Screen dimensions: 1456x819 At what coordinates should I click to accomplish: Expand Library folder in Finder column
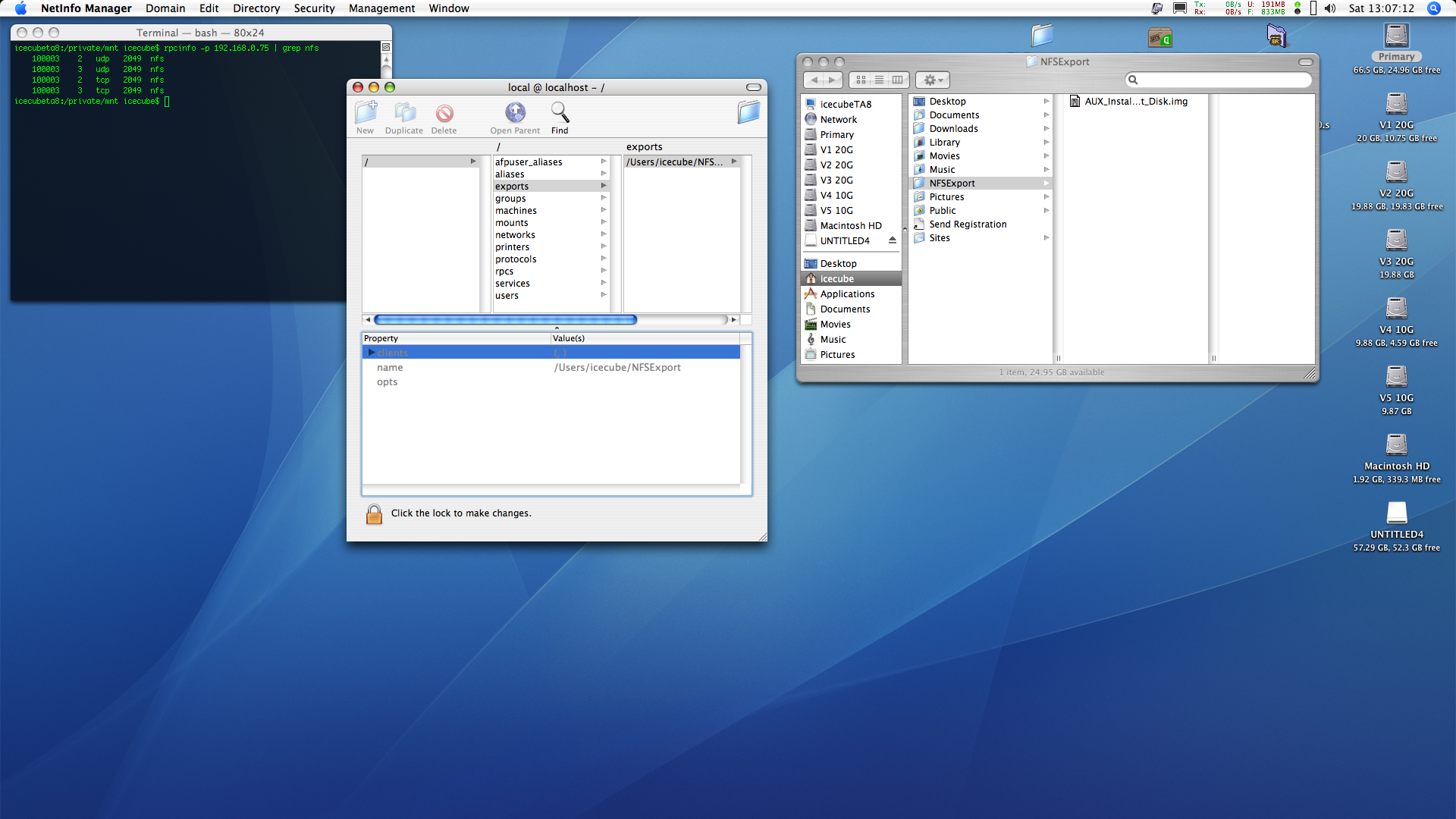[x=1046, y=142]
